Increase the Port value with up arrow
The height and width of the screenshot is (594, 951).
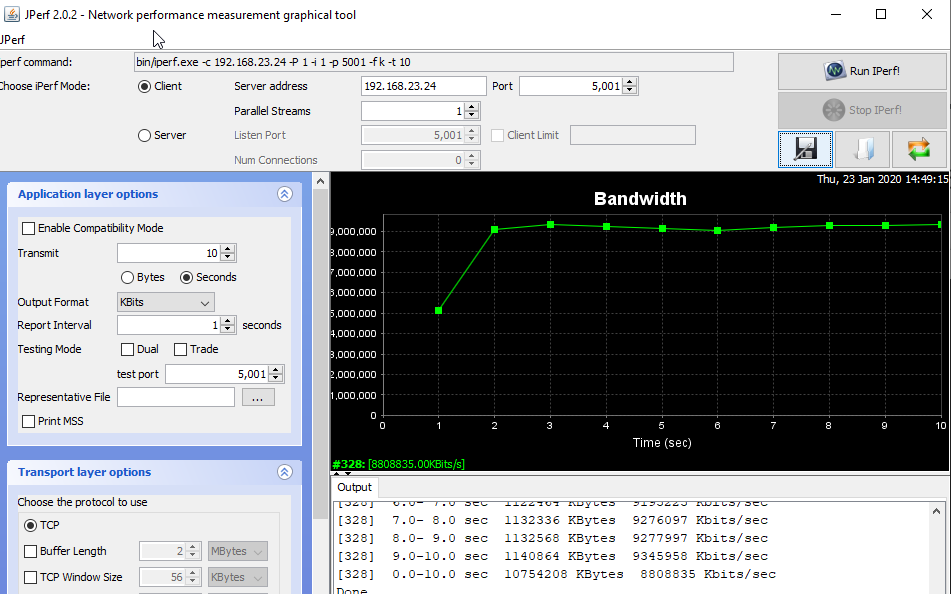(630, 82)
